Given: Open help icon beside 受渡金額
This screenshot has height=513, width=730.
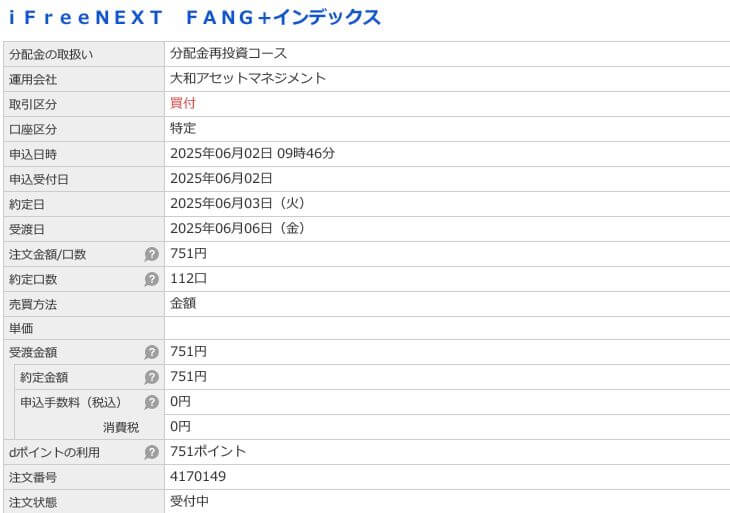Looking at the screenshot, I should point(152,352).
